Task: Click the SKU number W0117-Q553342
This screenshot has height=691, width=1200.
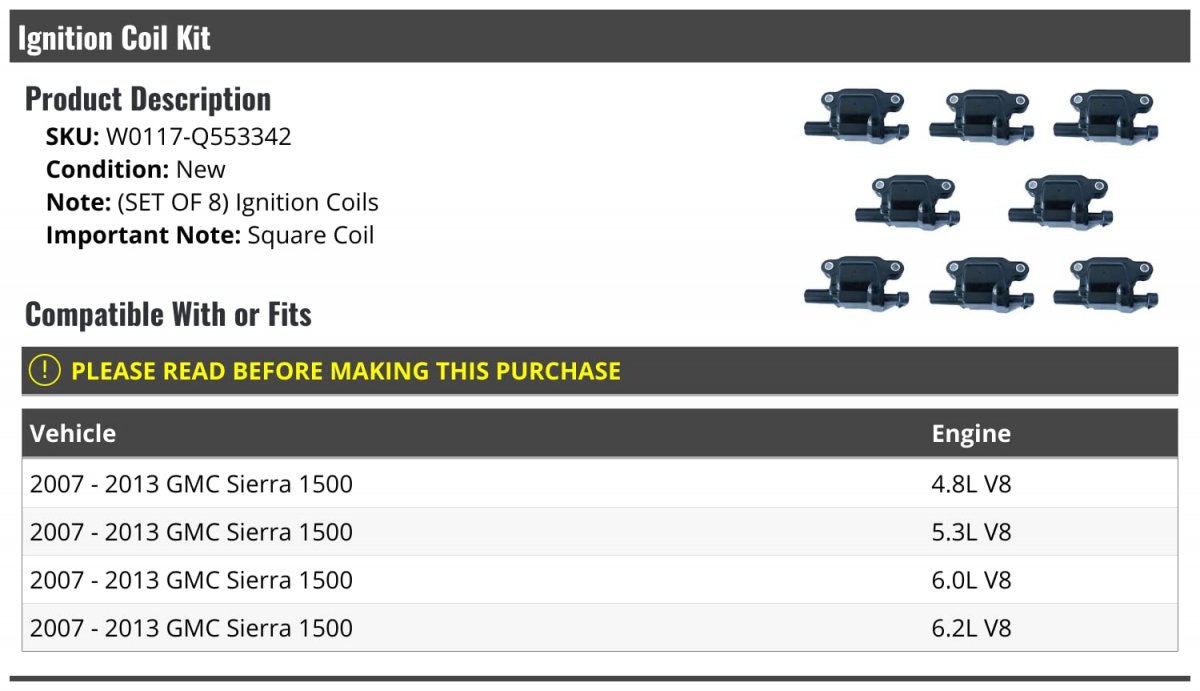Action: [199, 136]
